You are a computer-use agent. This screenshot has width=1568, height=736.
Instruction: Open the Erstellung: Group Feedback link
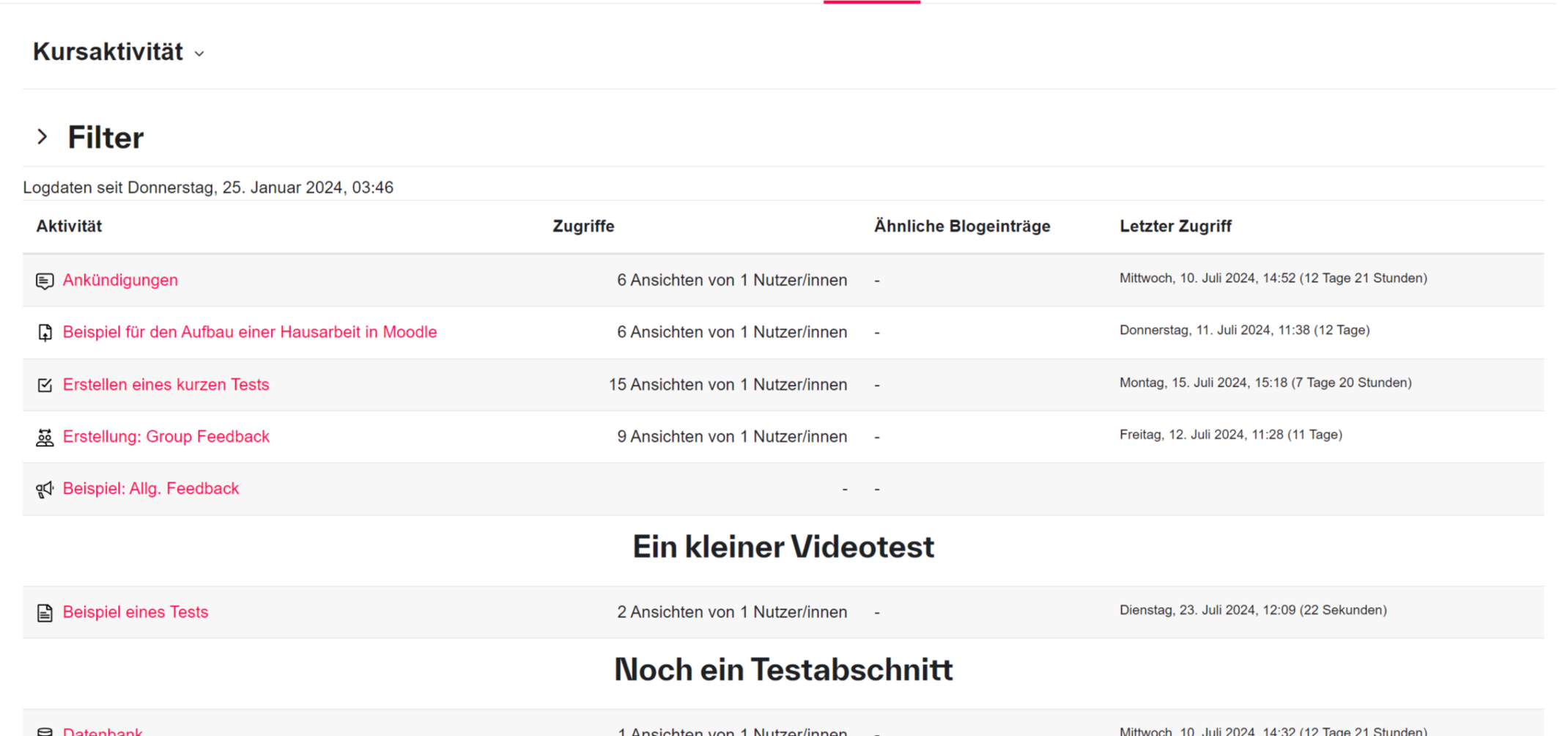pyautogui.click(x=166, y=436)
